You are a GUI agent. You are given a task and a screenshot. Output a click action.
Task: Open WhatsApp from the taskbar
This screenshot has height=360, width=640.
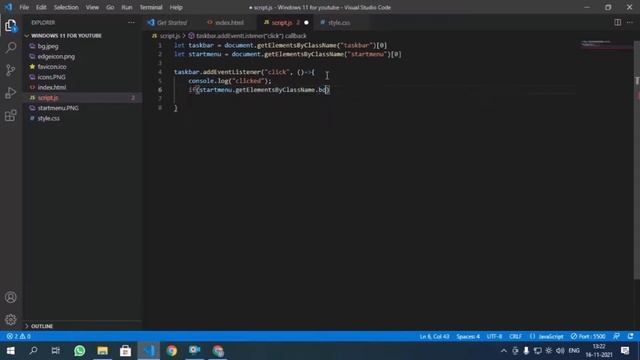pyautogui.click(x=80, y=351)
